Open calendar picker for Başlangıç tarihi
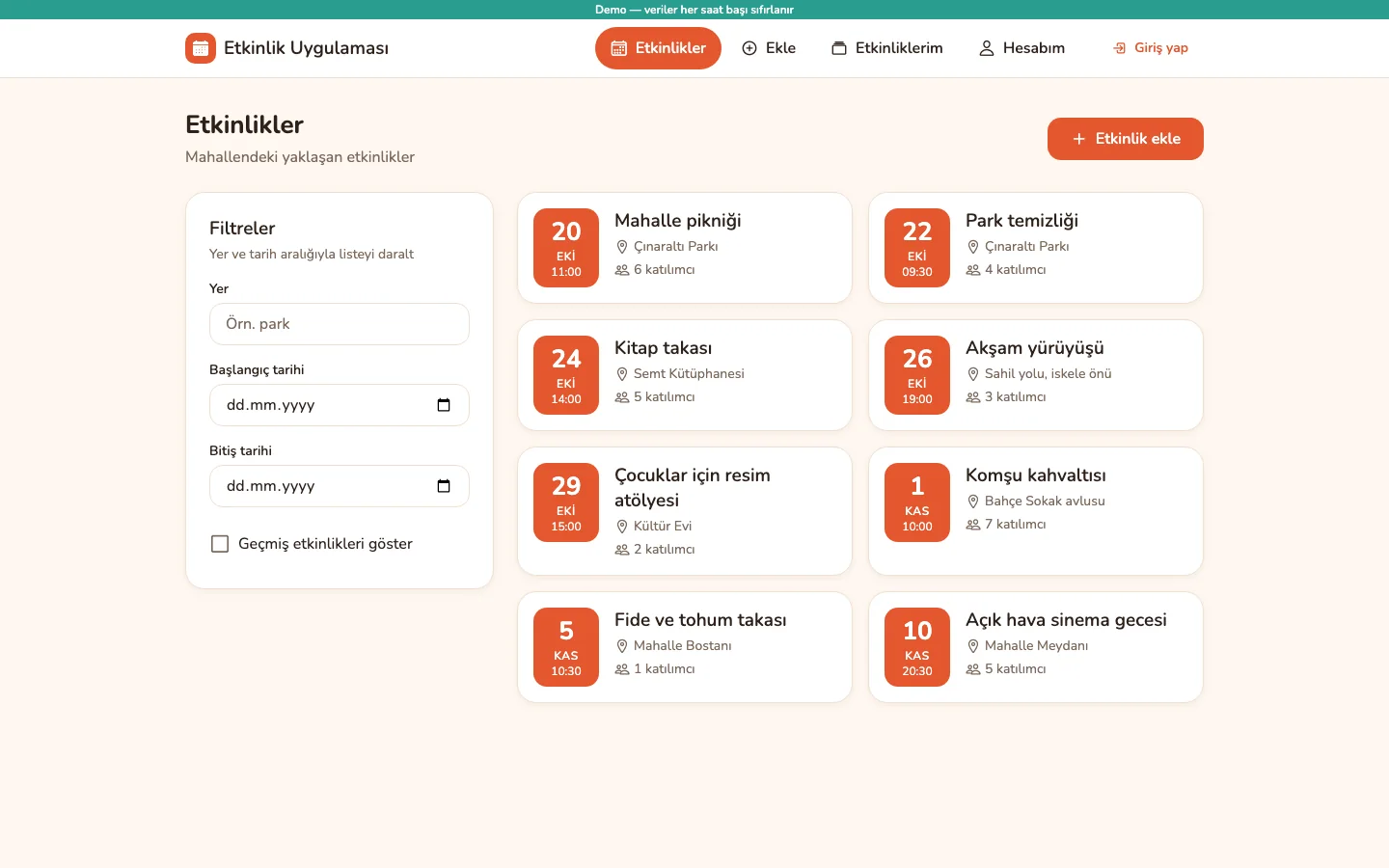Viewport: 1389px width, 868px height. click(444, 405)
